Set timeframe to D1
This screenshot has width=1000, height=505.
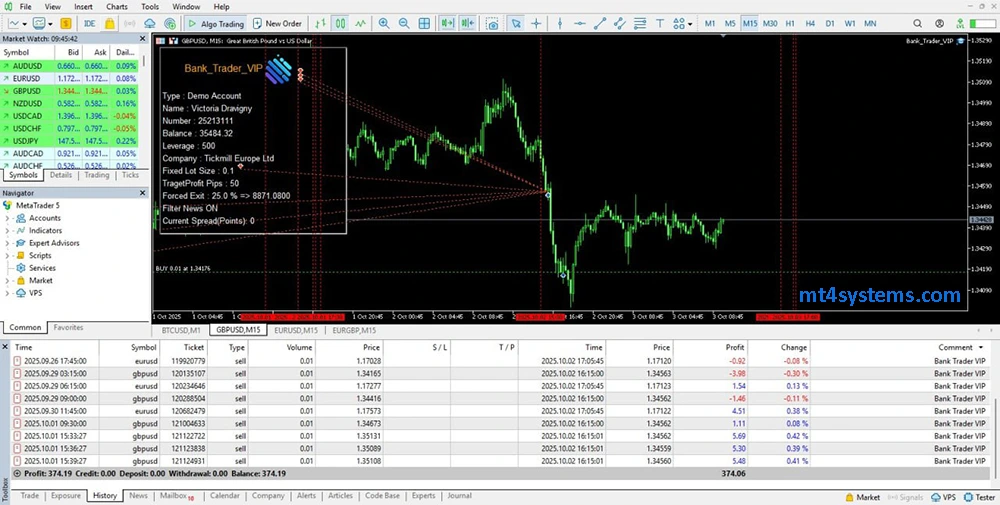pos(830,24)
